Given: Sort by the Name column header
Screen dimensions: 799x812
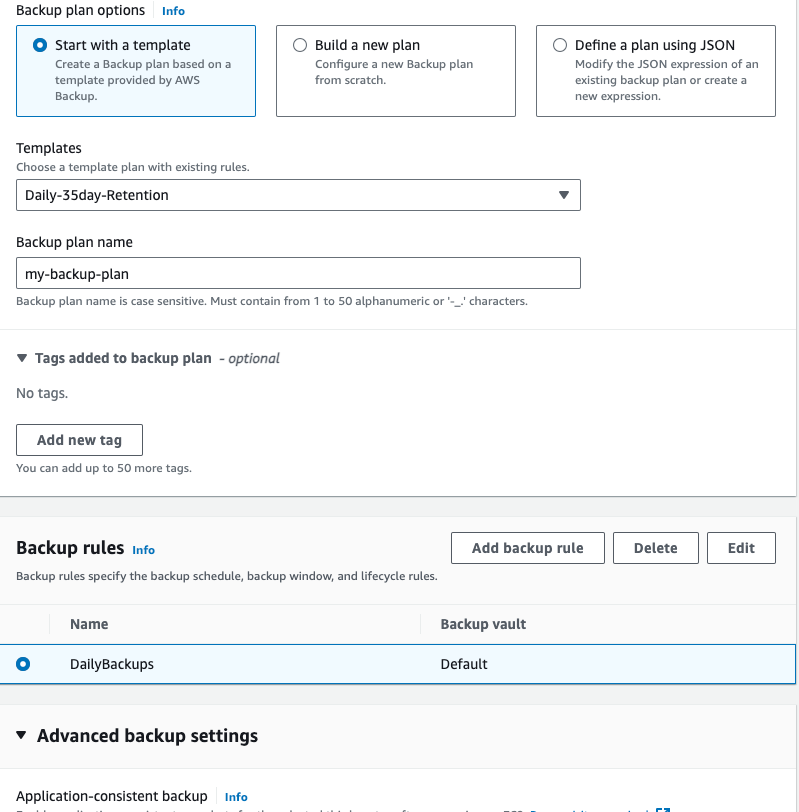Looking at the screenshot, I should [x=88, y=623].
